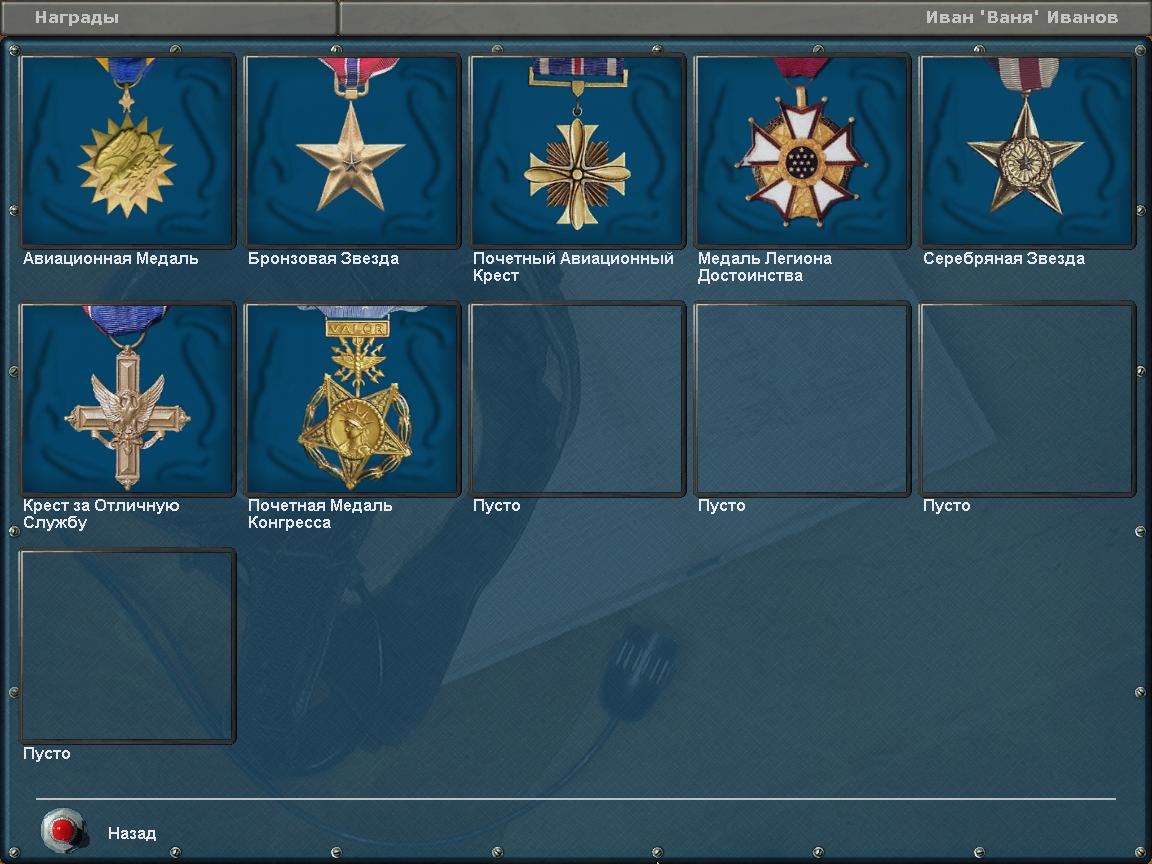The height and width of the screenshot is (864, 1152).
Task: Click the red round Назад button icon
Action: pos(63,831)
